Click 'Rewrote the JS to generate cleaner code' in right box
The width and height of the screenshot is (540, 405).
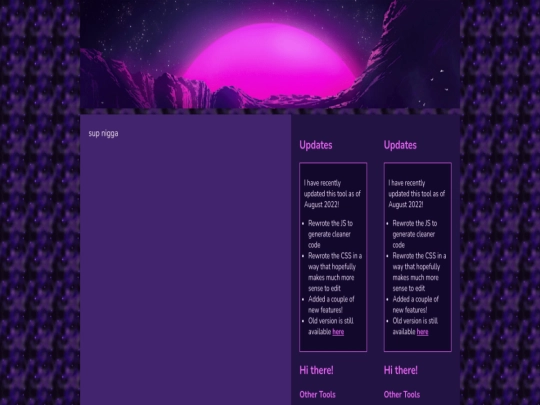[415, 234]
